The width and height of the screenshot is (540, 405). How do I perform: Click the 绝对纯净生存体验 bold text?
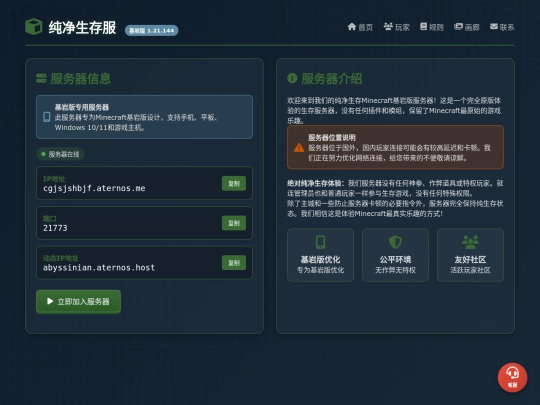pos(315,183)
